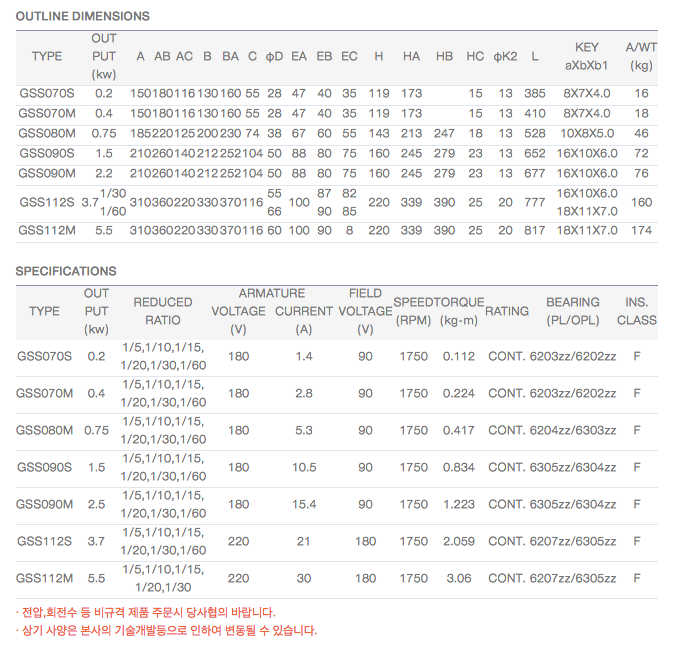Click the weight value "72"
Screen dimensions: 690x652
641,154
